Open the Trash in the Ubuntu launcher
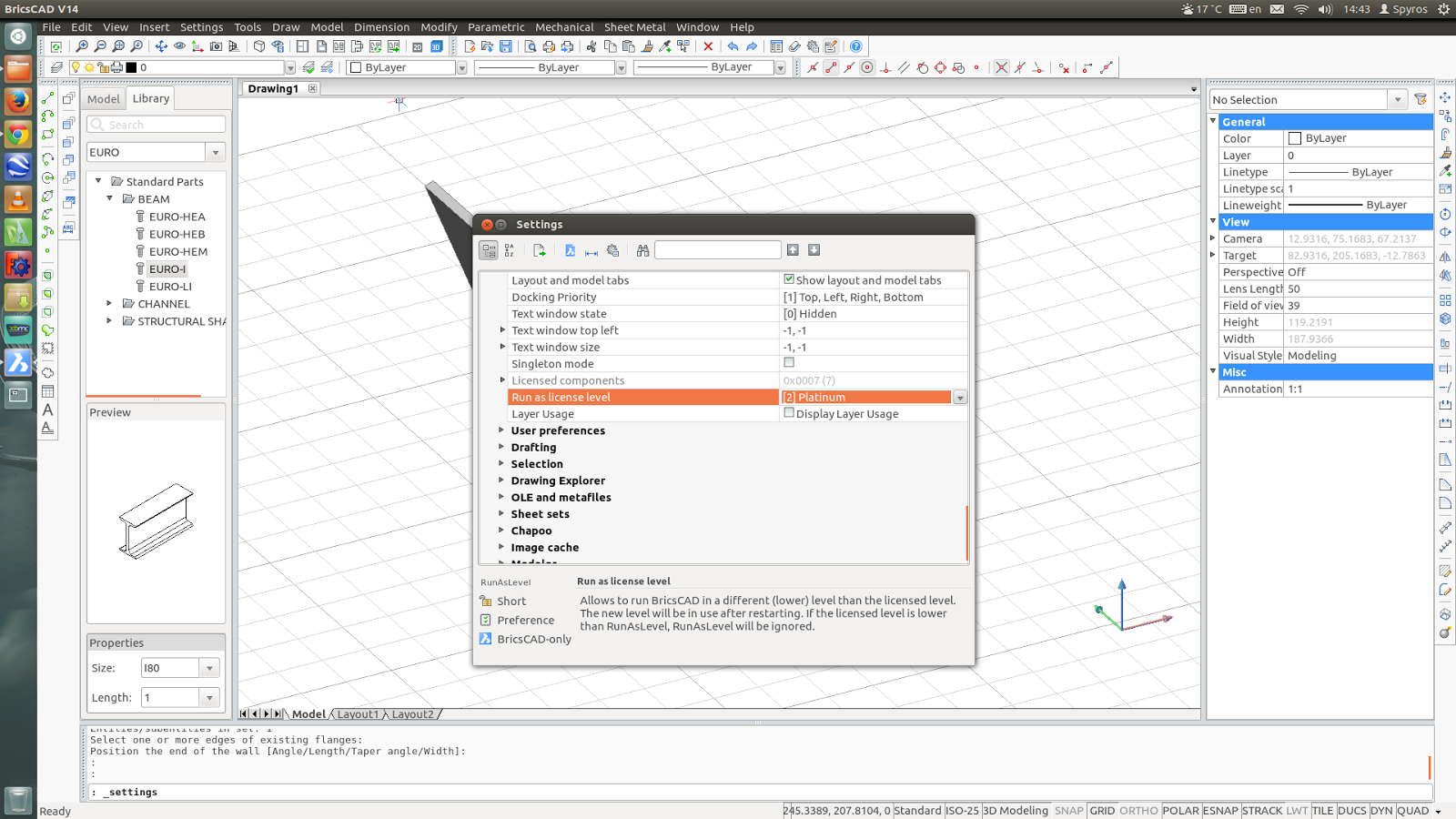Viewport: 1456px width, 819px height. coord(18,801)
